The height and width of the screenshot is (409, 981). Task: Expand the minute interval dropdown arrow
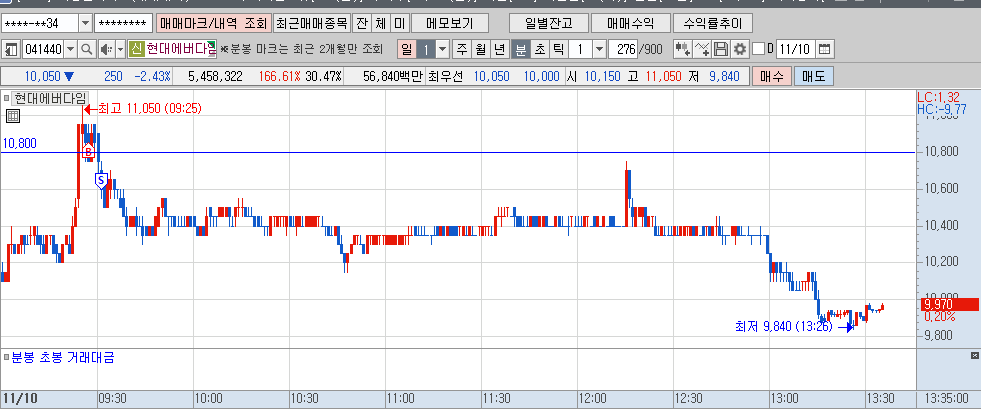[599, 49]
